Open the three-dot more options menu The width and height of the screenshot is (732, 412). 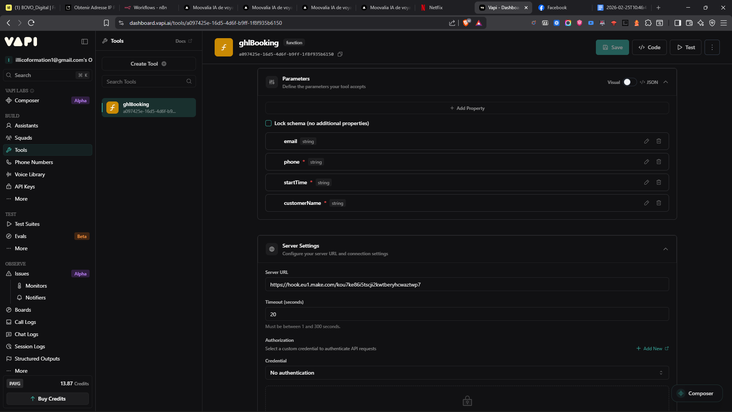click(712, 47)
